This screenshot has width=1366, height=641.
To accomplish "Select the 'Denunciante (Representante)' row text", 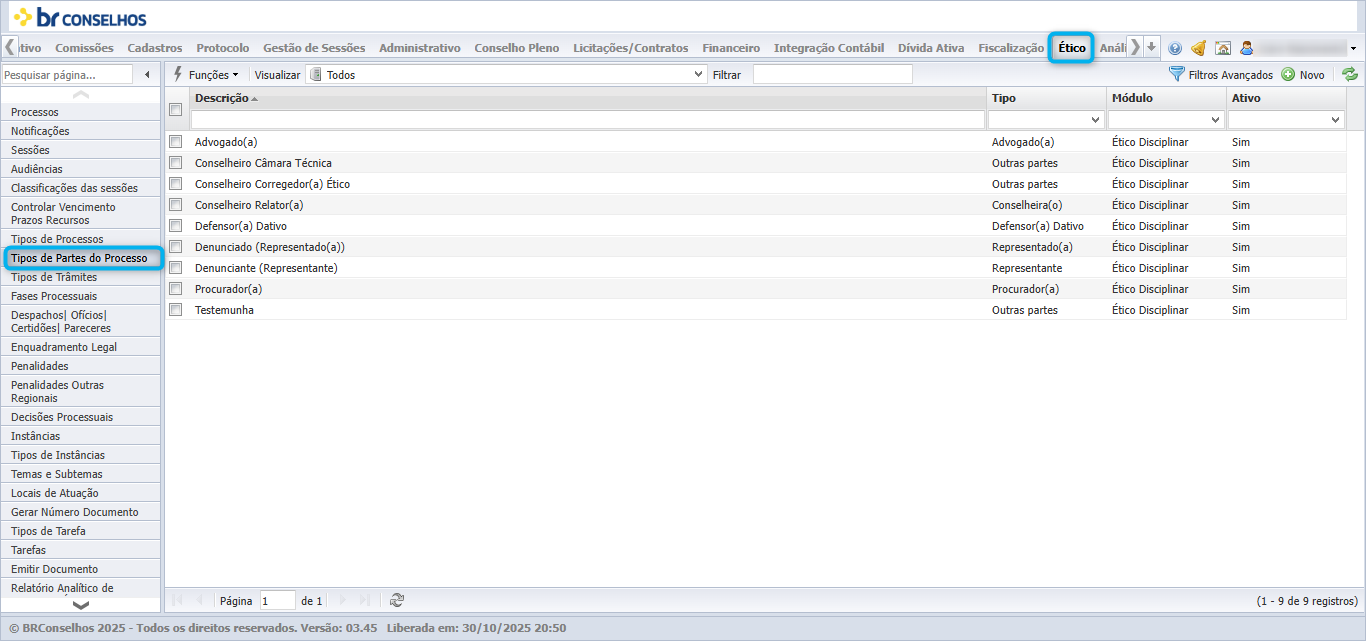I will click(x=266, y=268).
